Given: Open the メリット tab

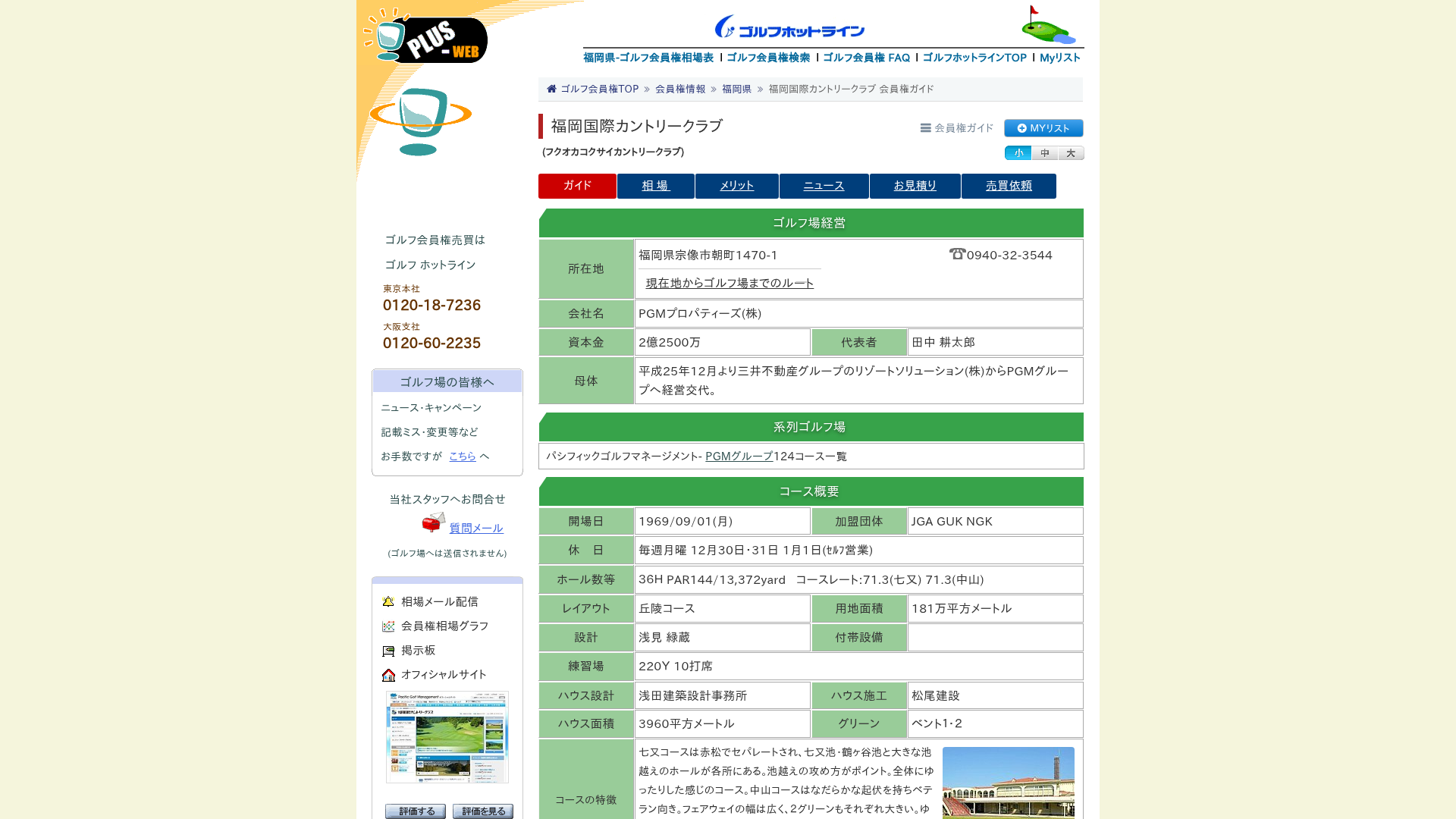Looking at the screenshot, I should pos(736,186).
